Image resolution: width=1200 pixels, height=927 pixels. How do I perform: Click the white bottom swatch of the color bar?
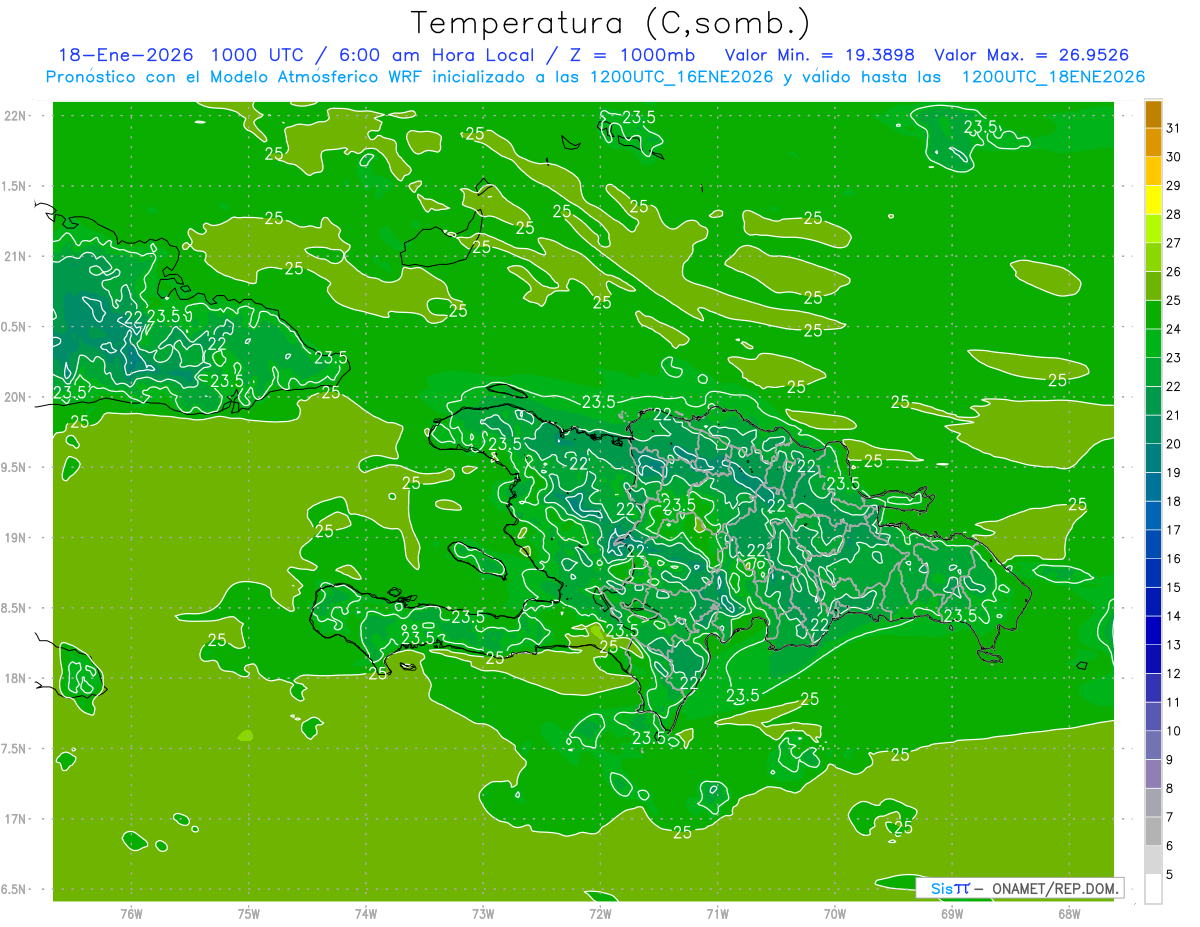[1153, 889]
